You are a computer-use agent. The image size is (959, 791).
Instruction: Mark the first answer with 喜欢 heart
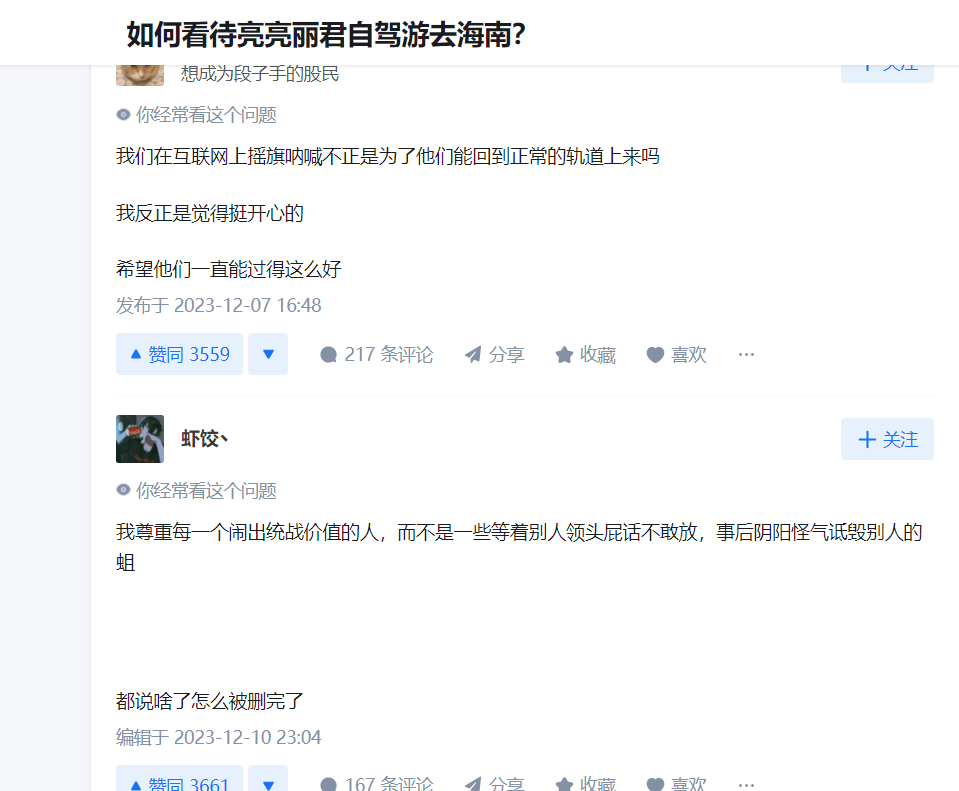[x=676, y=354]
